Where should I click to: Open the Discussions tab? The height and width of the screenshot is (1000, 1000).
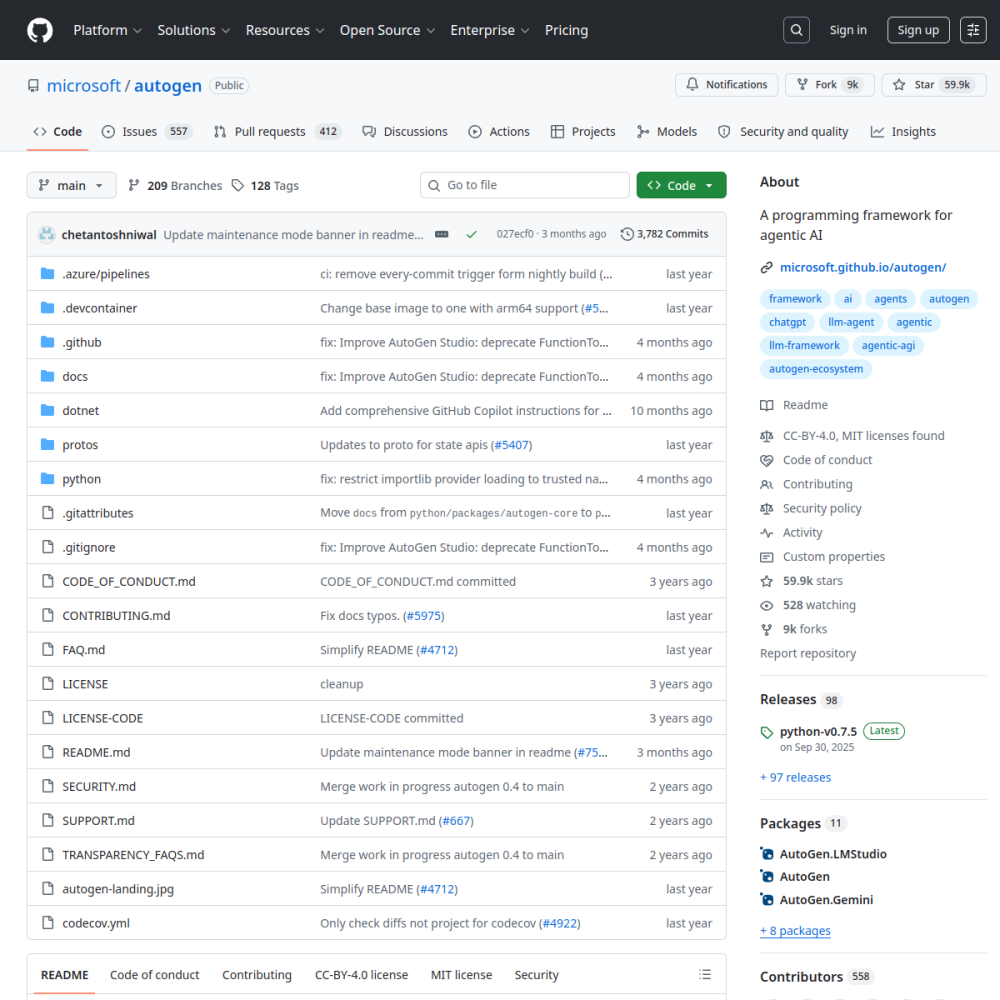tap(404, 131)
